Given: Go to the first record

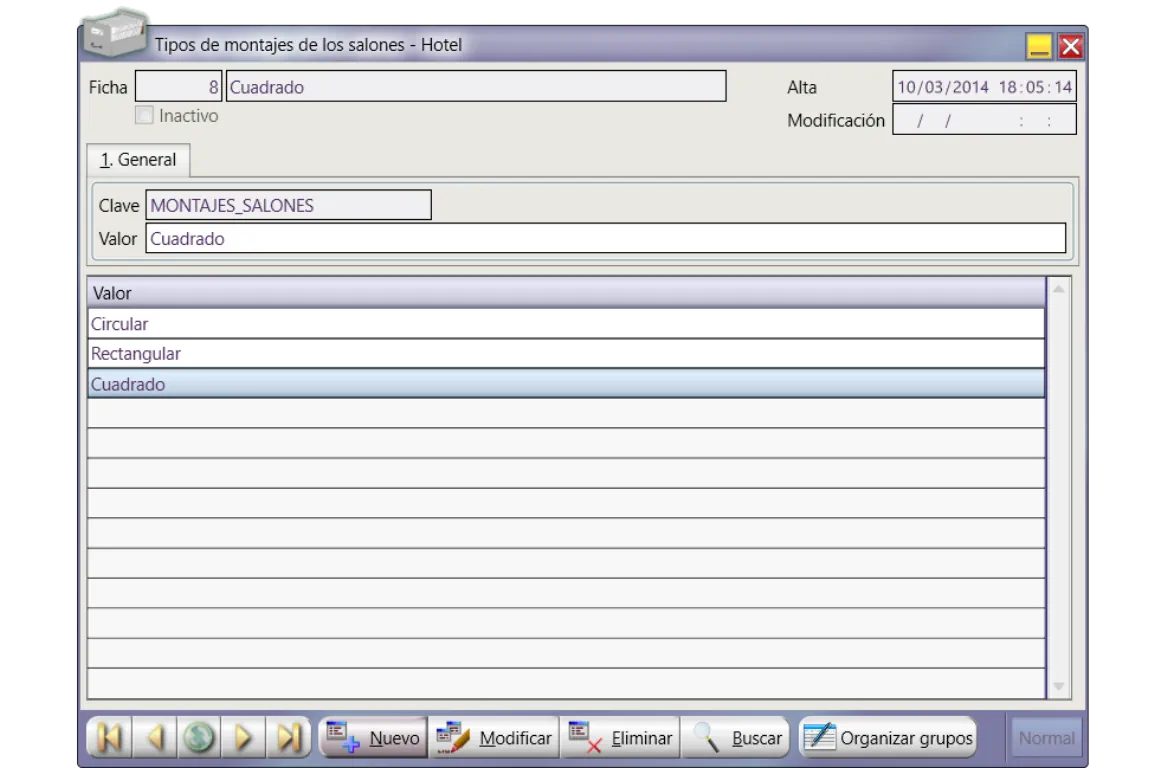Looking at the screenshot, I should point(110,738).
